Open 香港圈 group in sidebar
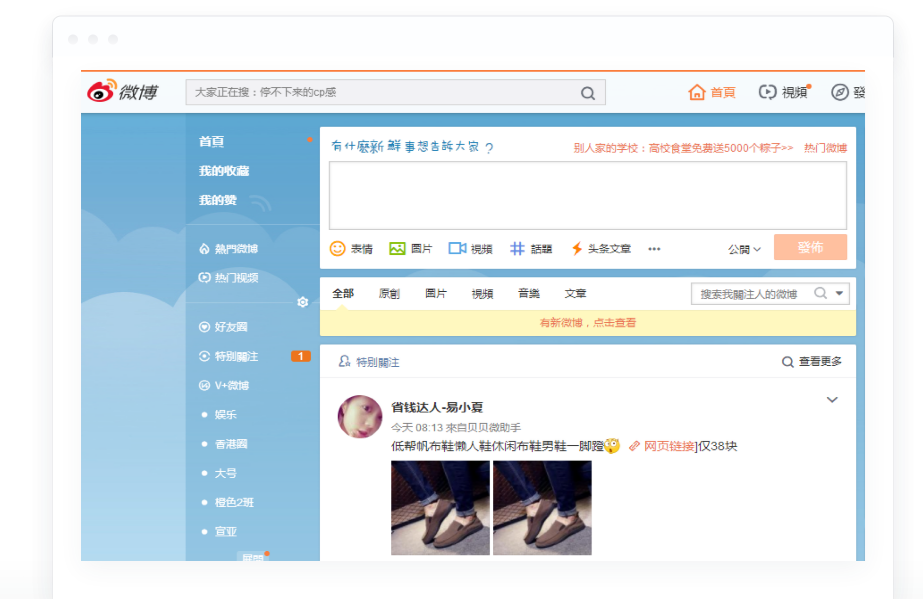Image resolution: width=923 pixels, height=608 pixels. tap(231, 444)
